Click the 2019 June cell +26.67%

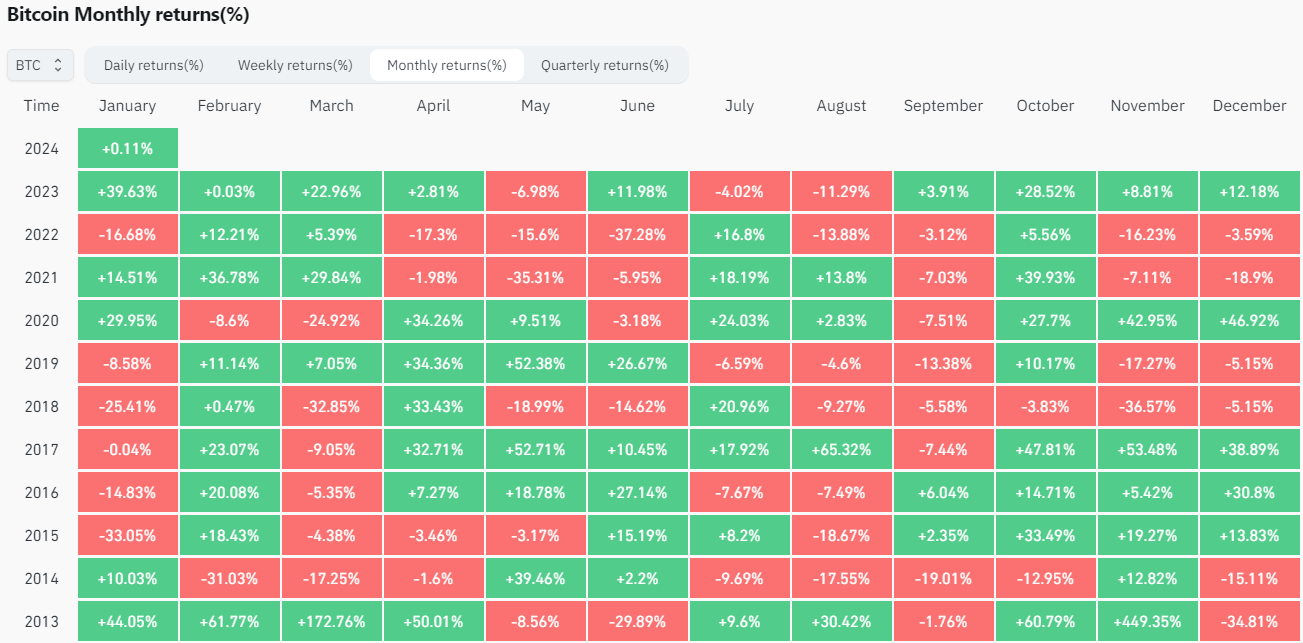click(637, 363)
